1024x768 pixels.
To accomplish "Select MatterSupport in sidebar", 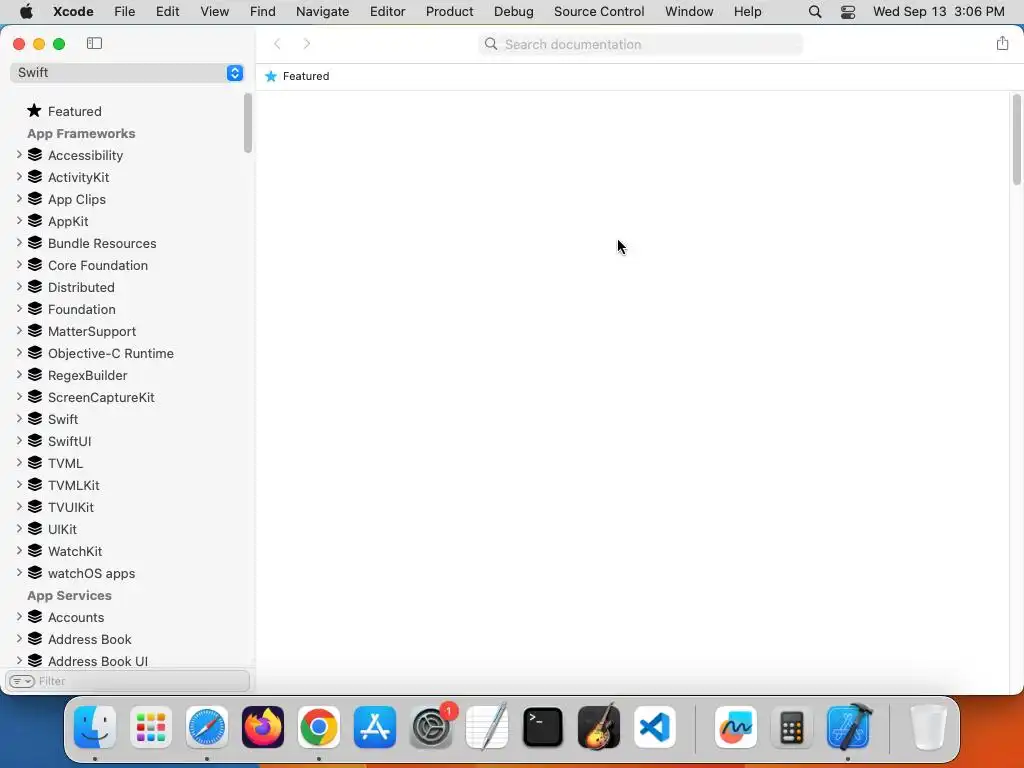I will [x=92, y=331].
